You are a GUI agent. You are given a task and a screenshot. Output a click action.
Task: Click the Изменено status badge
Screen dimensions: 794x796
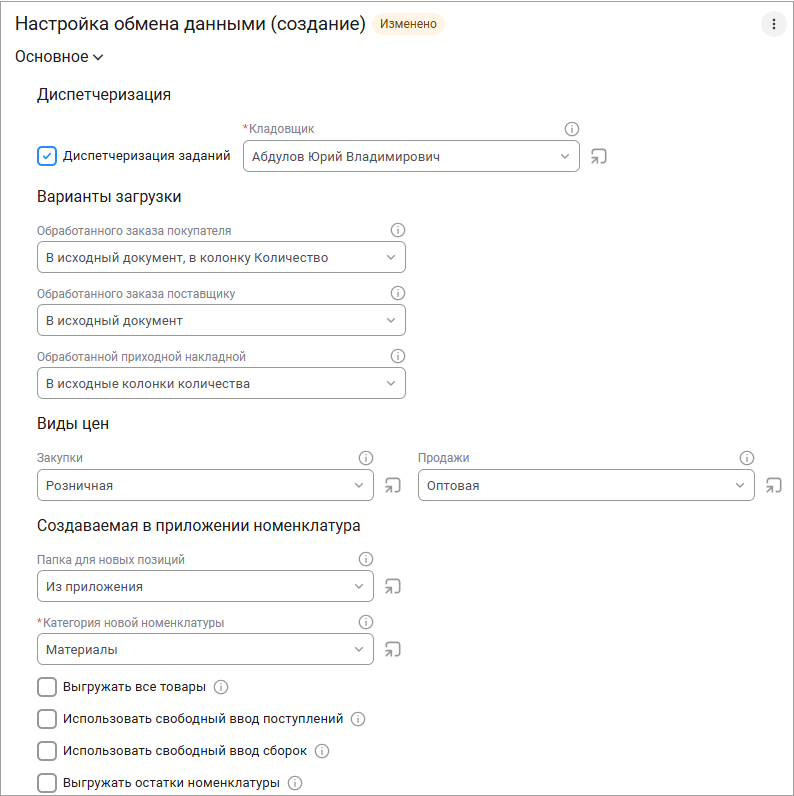point(408,24)
